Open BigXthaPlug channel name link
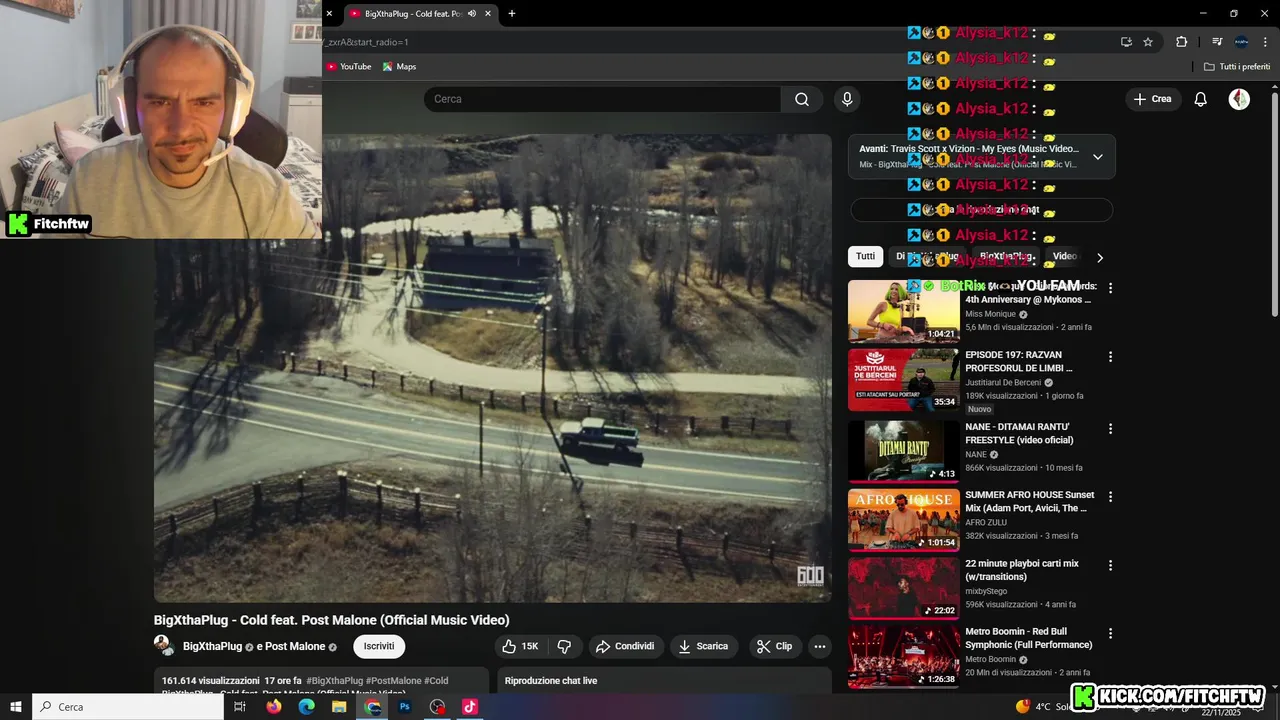The image size is (1280, 720). pos(212,647)
